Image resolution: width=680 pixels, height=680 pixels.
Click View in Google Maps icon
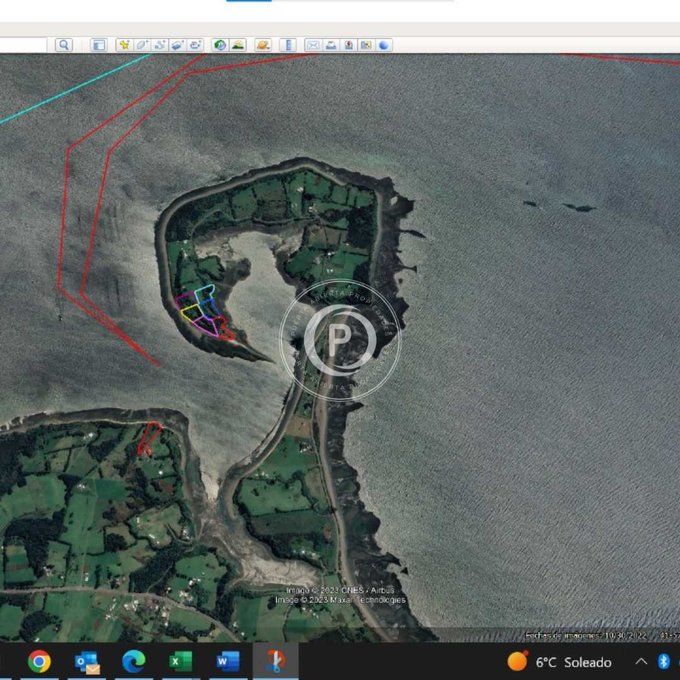pyautogui.click(x=366, y=45)
